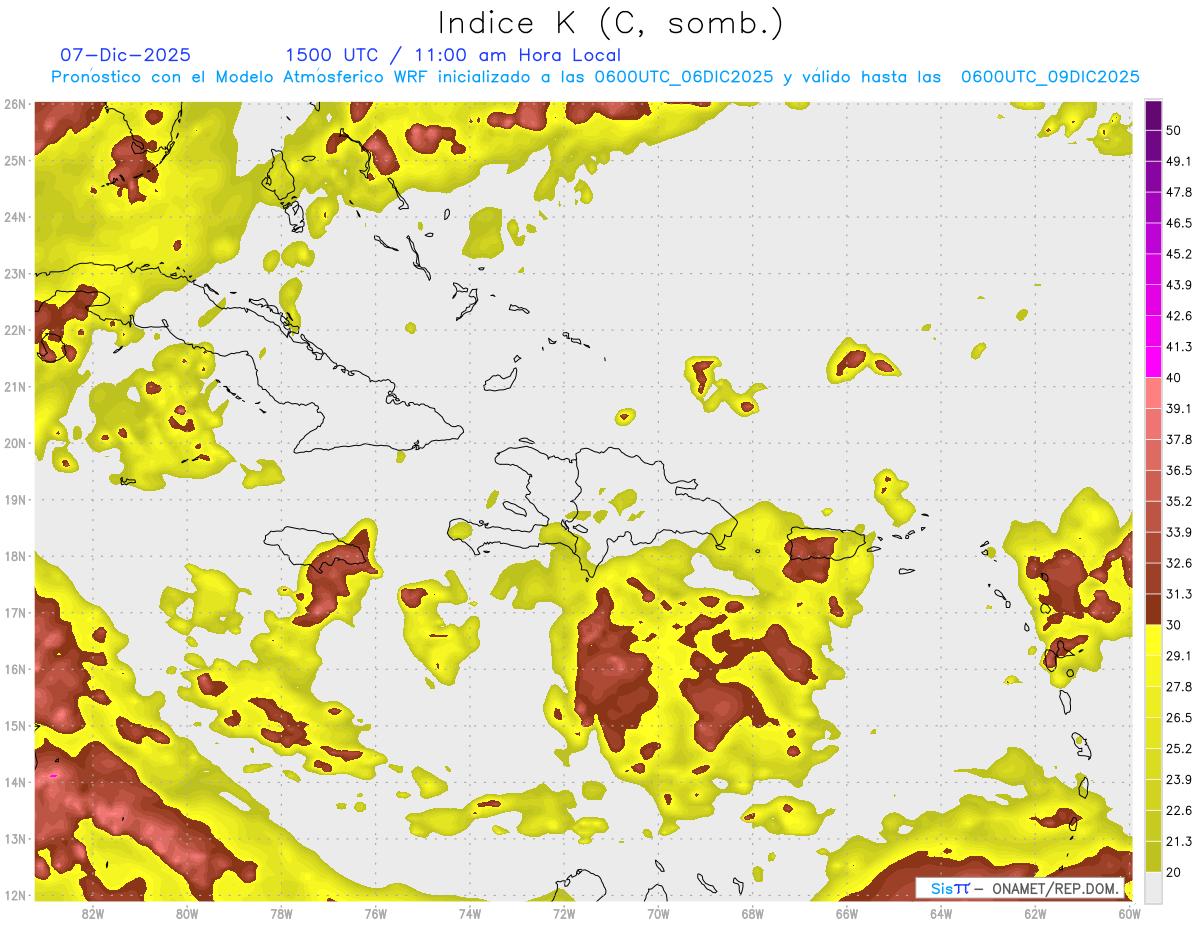Viewport: 1200px width, 927px height.
Task: Click the colorbar value 20 at the bottom
Action: (1175, 871)
